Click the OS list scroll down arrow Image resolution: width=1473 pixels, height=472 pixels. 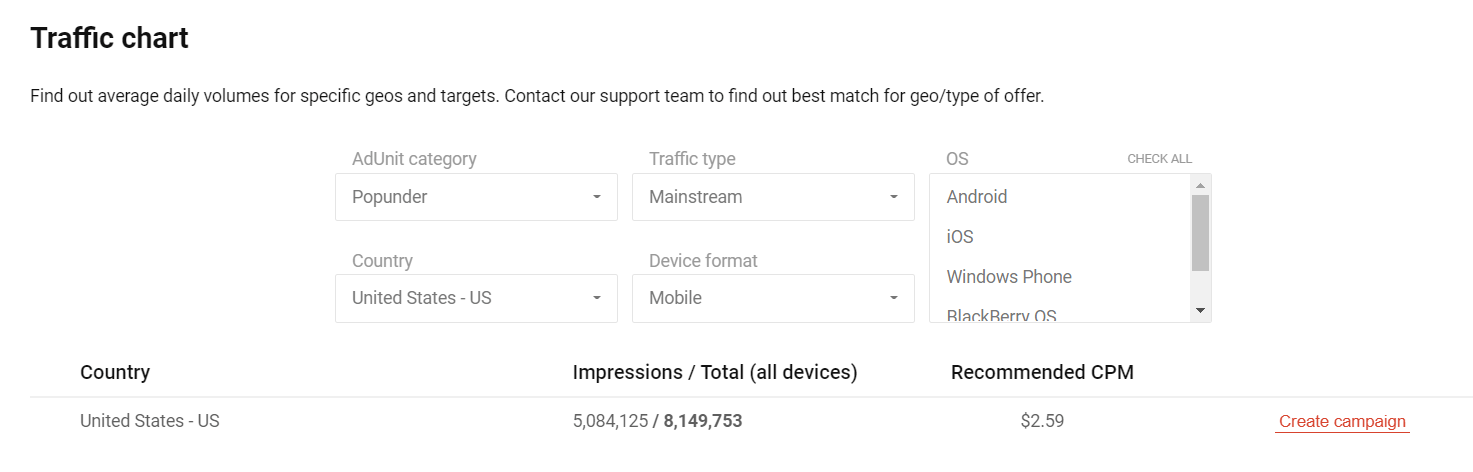1201,312
